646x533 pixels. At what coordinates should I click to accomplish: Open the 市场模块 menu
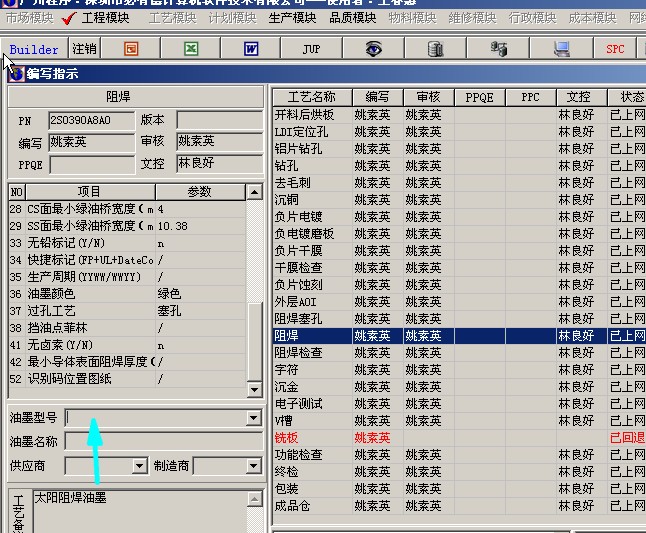point(30,18)
